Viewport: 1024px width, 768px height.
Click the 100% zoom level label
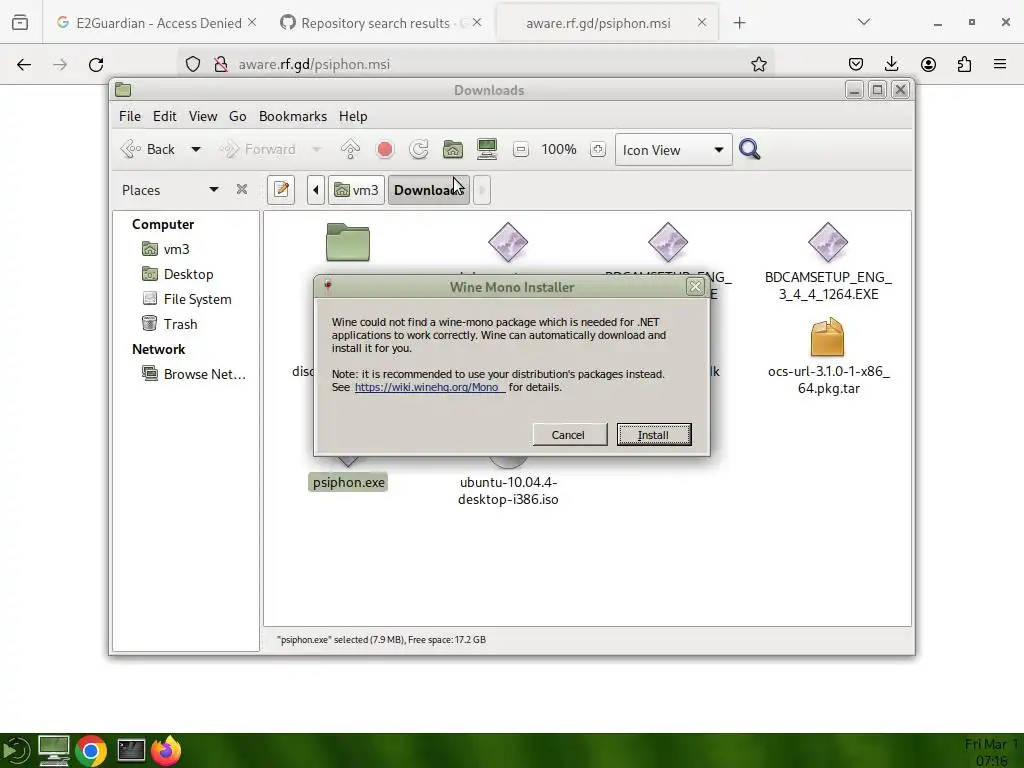[x=559, y=150]
